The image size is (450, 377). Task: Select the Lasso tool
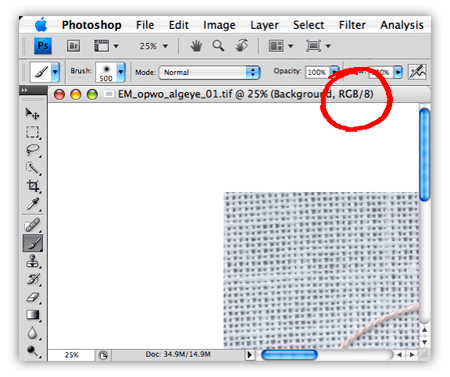coord(32,150)
